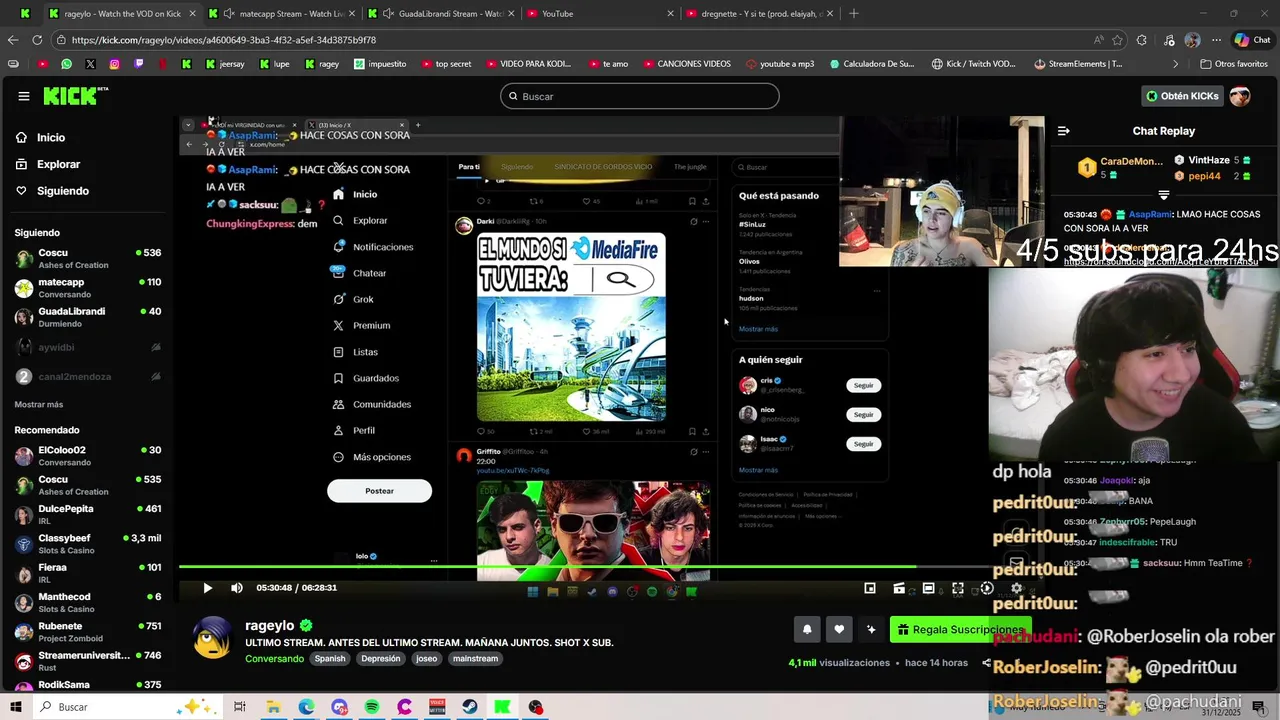This screenshot has width=1280, height=720.
Task: Click the Obtén KICKs button
Action: pos(1182,96)
